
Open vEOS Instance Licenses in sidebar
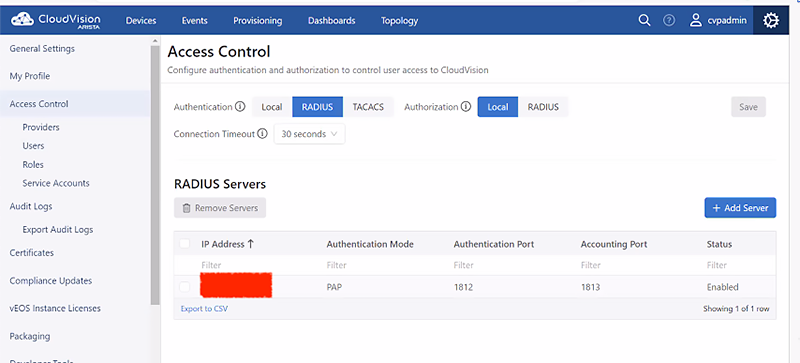click(55, 308)
